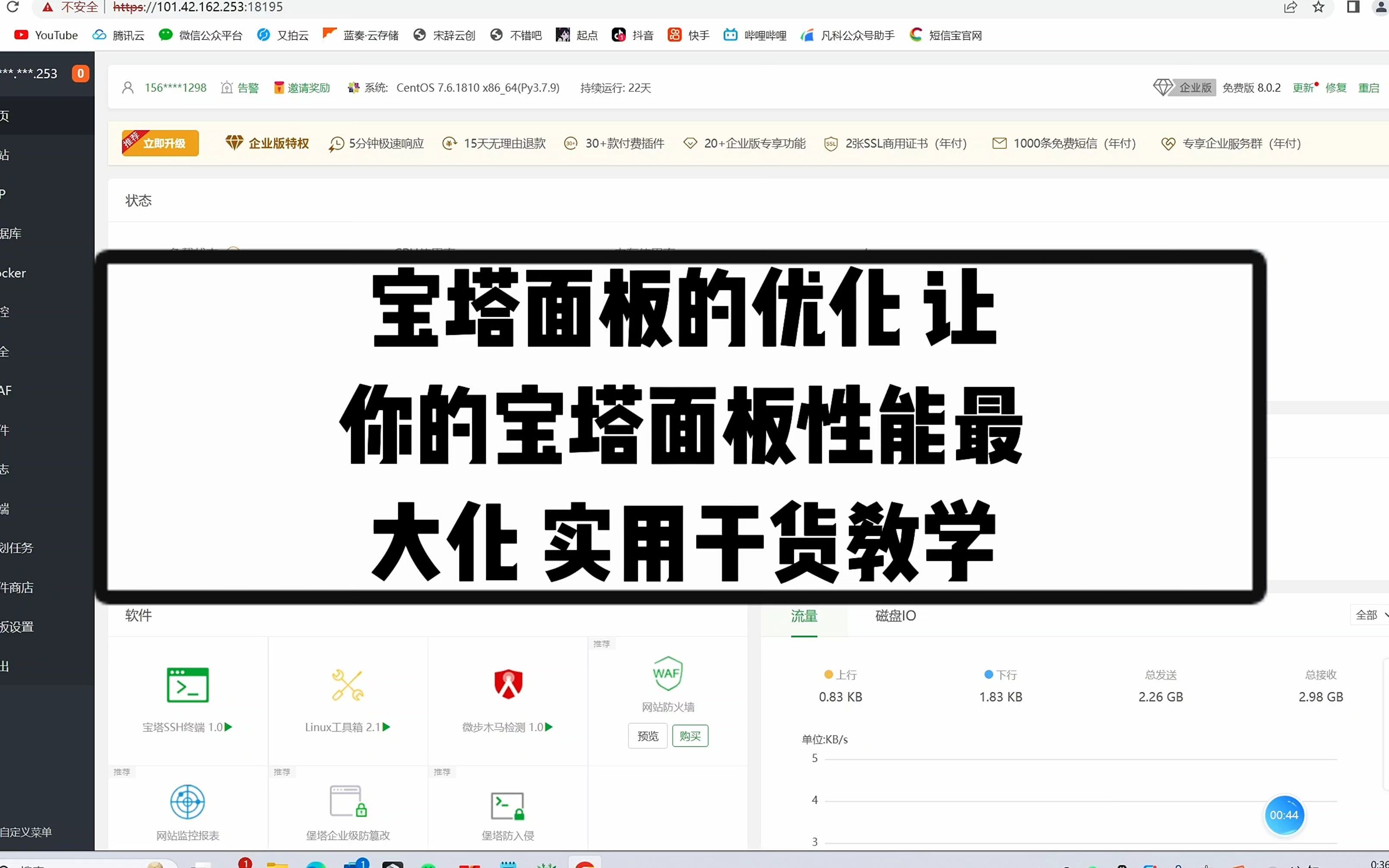Click the 预览 button under 网站防火墙
Screen dimensions: 1389x868
pyautogui.click(x=648, y=736)
